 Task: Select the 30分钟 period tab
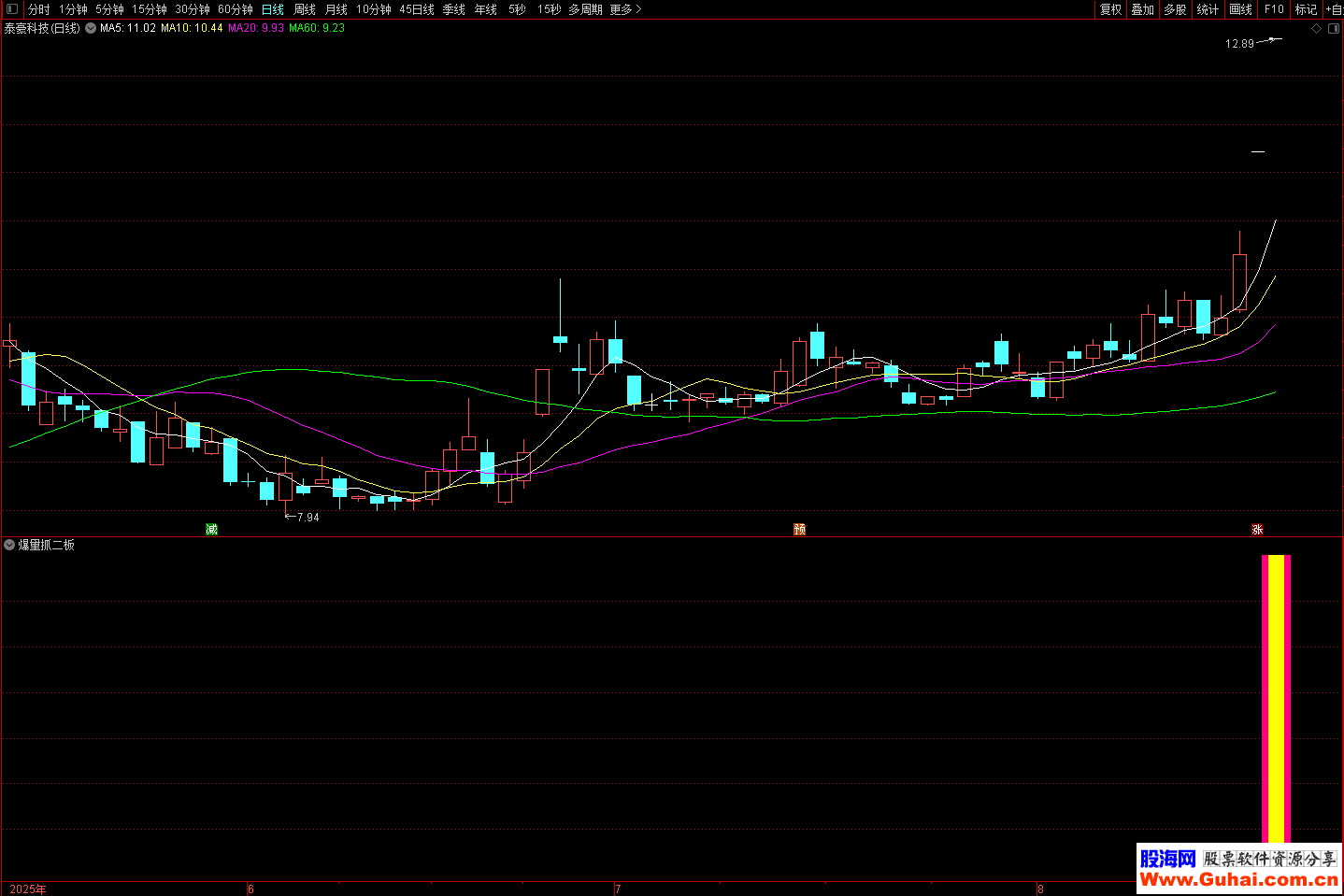[x=193, y=9]
